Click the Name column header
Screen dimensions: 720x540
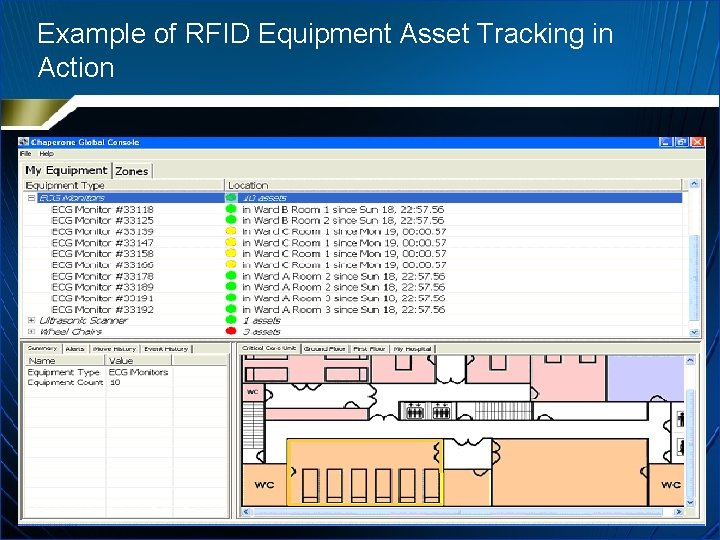click(x=64, y=360)
